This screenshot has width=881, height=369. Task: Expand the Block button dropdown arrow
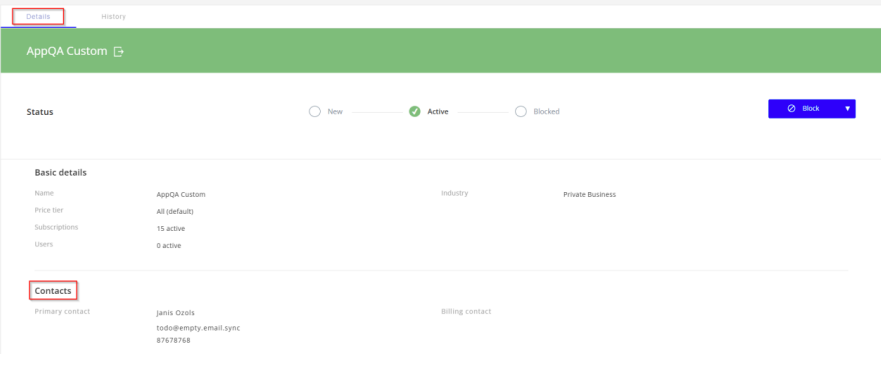coord(848,108)
